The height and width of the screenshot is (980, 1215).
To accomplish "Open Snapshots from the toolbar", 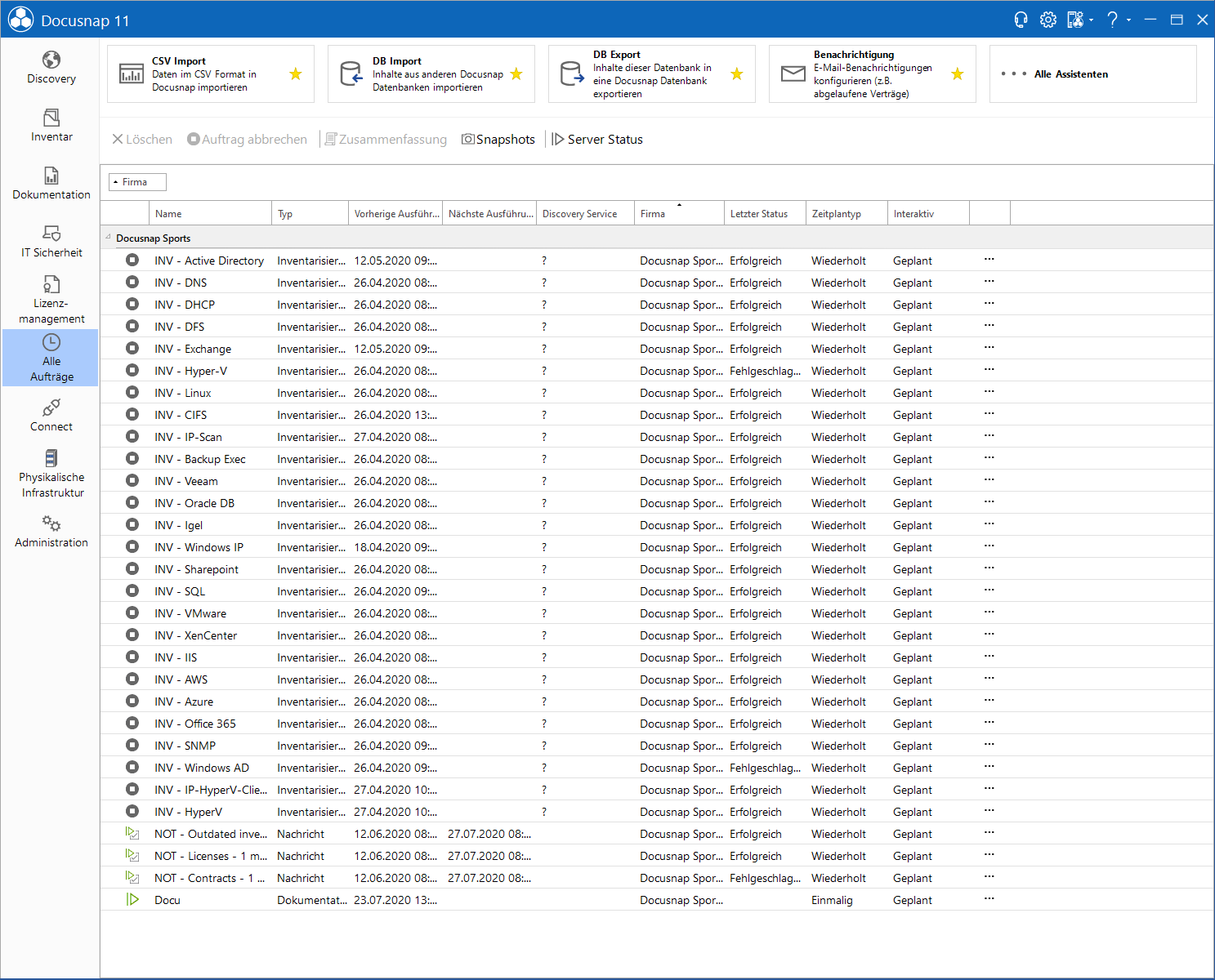I will tap(498, 140).
